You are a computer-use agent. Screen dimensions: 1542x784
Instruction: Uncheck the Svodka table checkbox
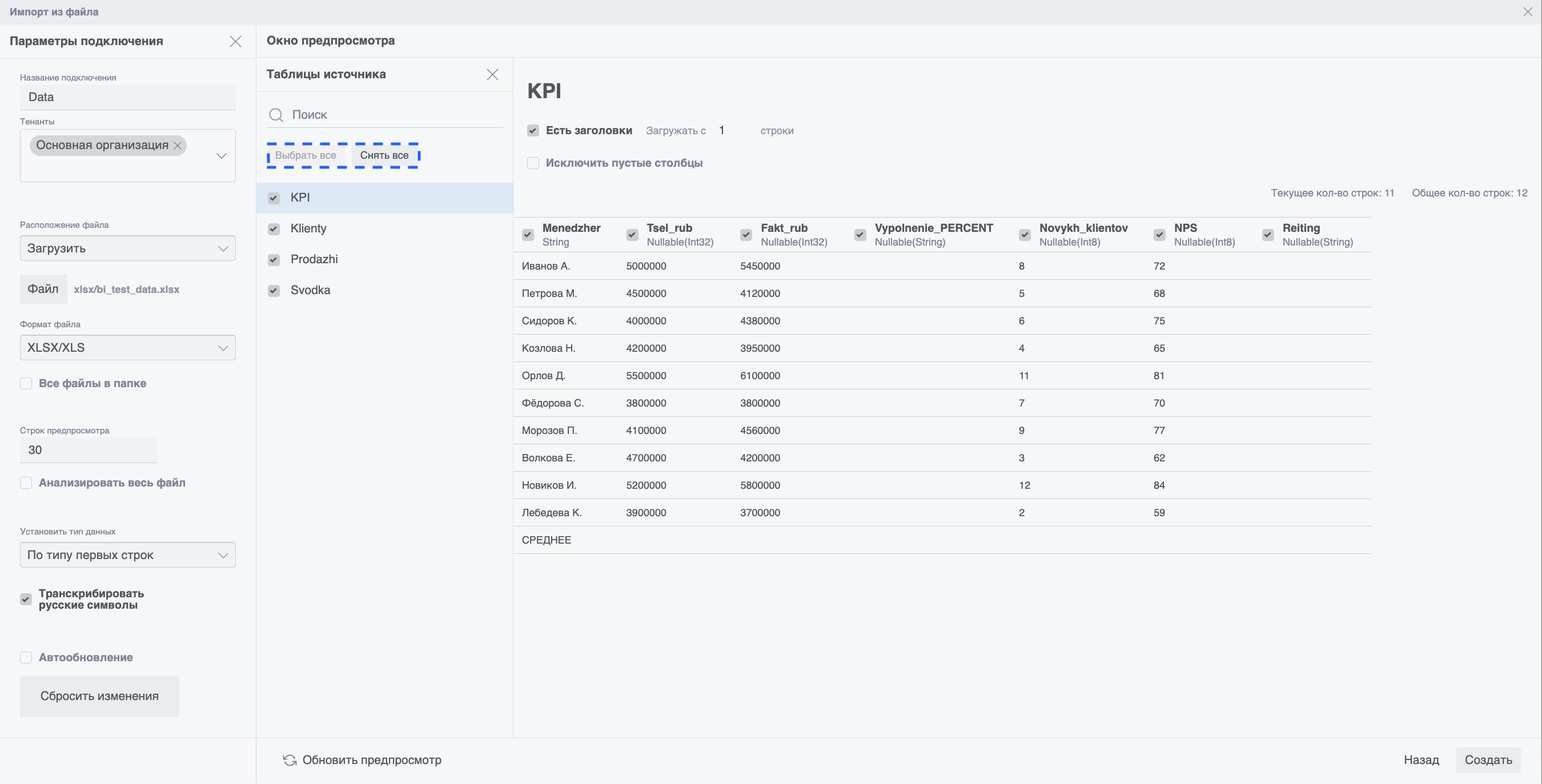pos(274,290)
